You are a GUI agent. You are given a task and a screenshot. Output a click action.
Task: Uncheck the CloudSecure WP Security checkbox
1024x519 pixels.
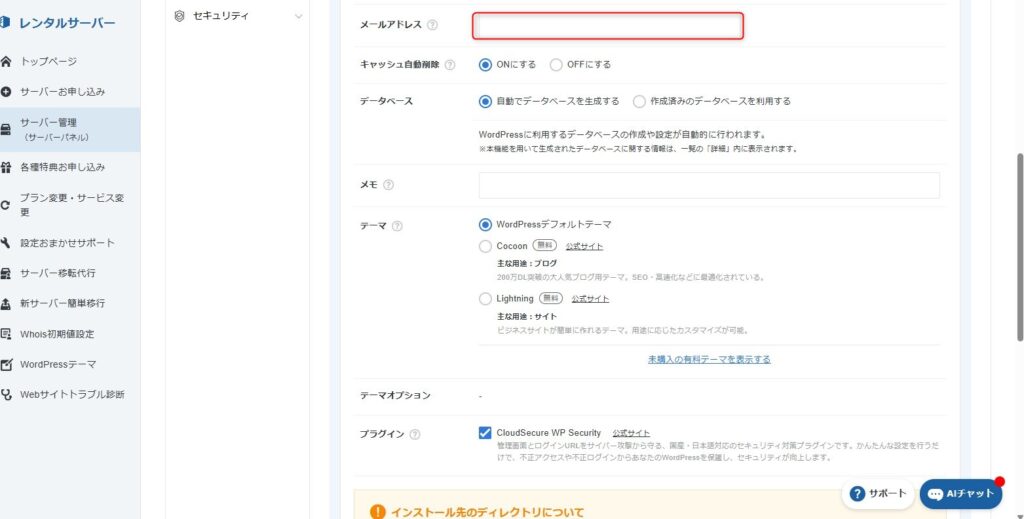point(485,433)
